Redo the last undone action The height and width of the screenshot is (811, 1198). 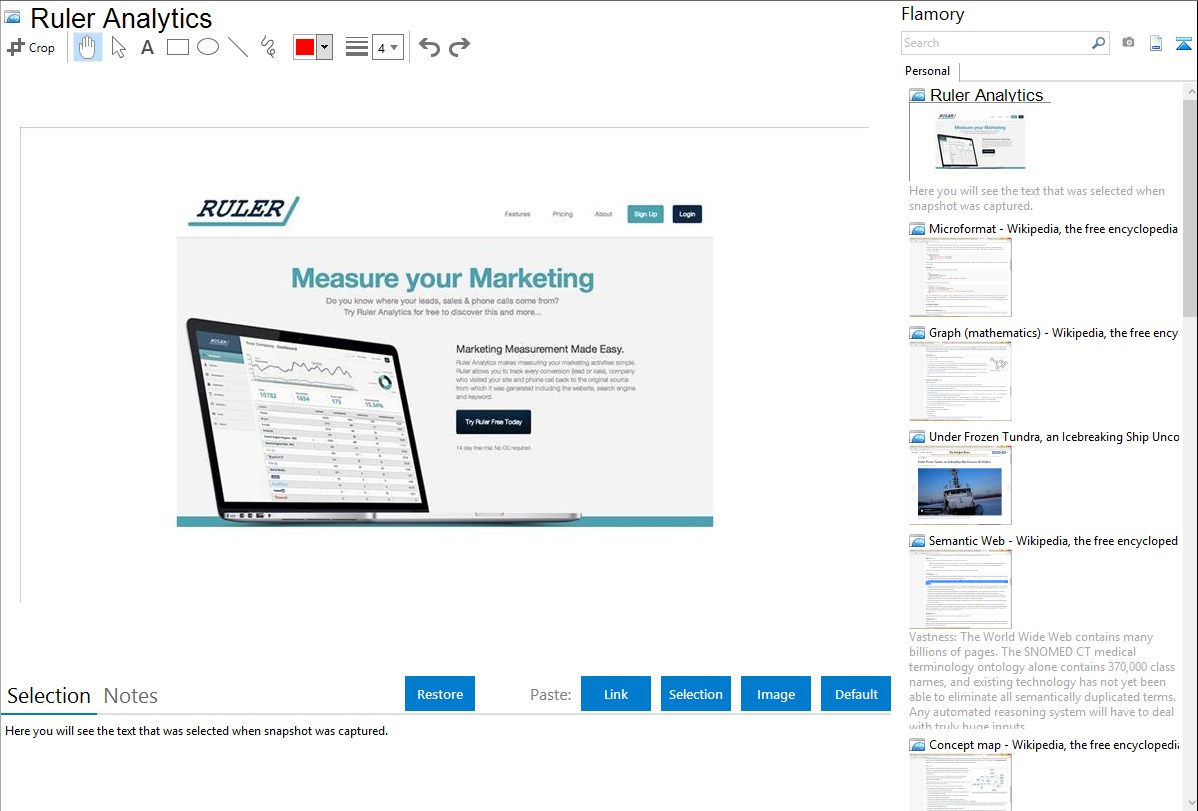click(459, 47)
